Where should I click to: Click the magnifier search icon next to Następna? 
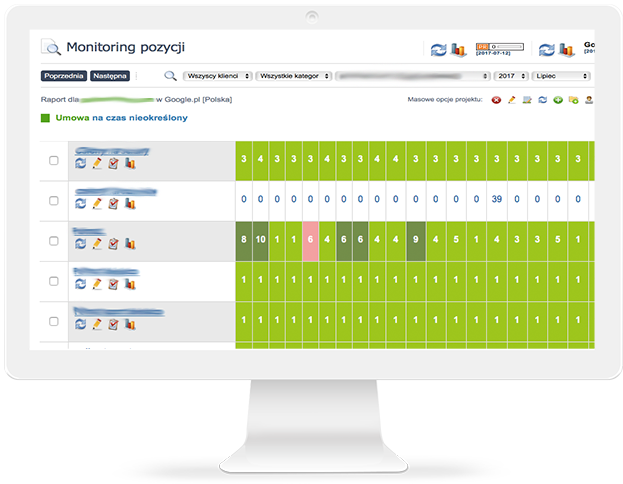click(x=170, y=75)
